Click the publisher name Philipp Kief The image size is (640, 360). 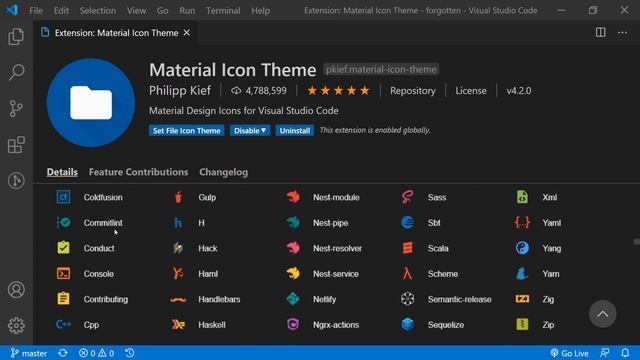[180, 91]
